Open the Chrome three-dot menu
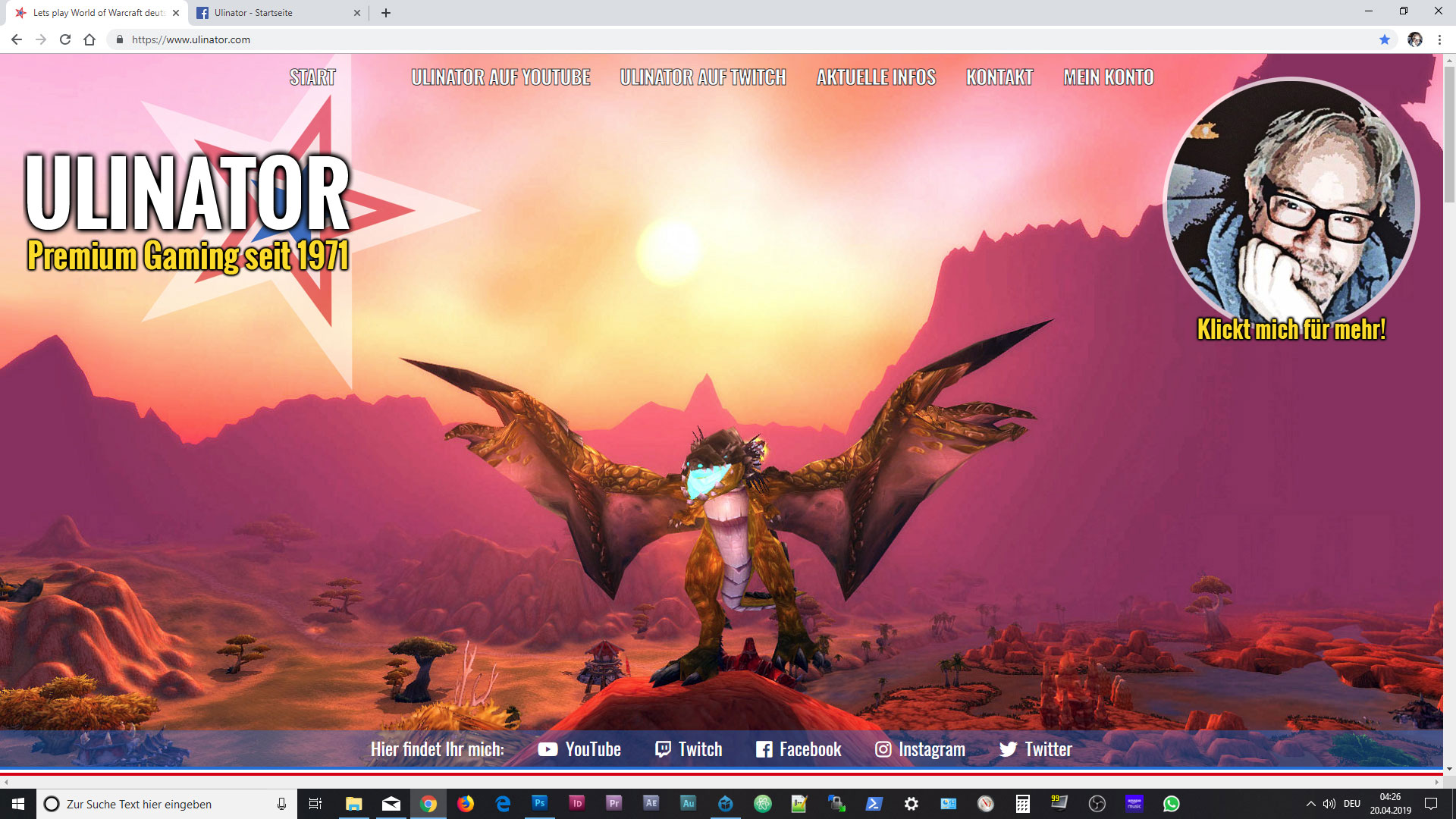 click(x=1439, y=39)
